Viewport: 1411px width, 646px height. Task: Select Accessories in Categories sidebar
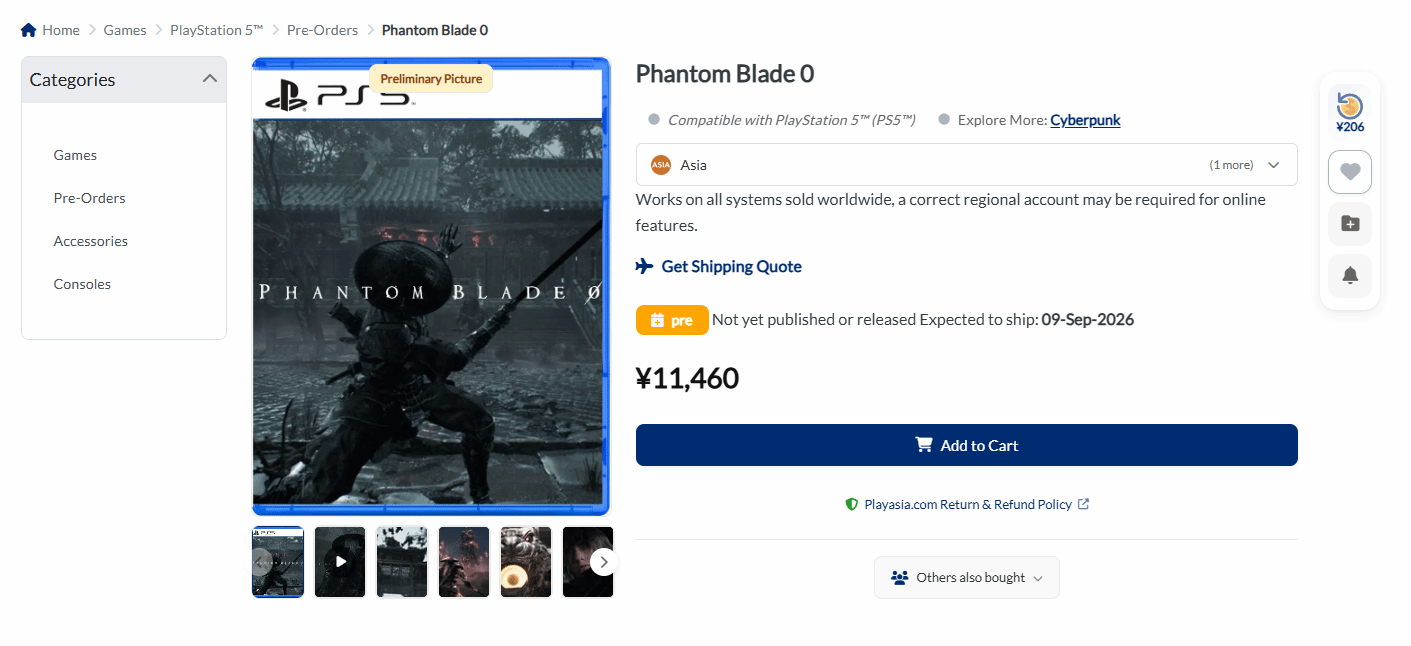(x=91, y=241)
